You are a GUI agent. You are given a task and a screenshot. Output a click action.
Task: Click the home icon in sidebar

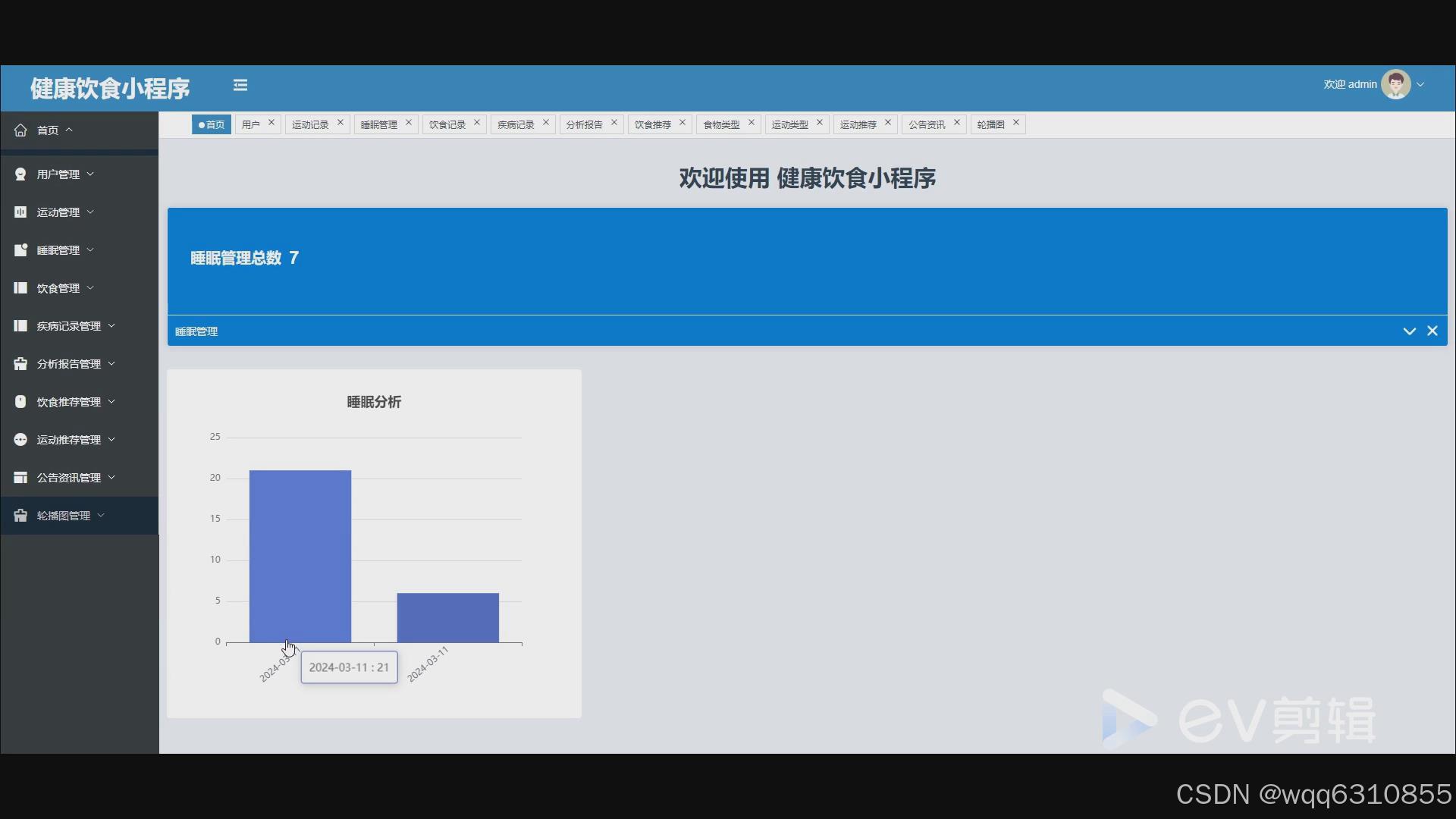pos(20,130)
